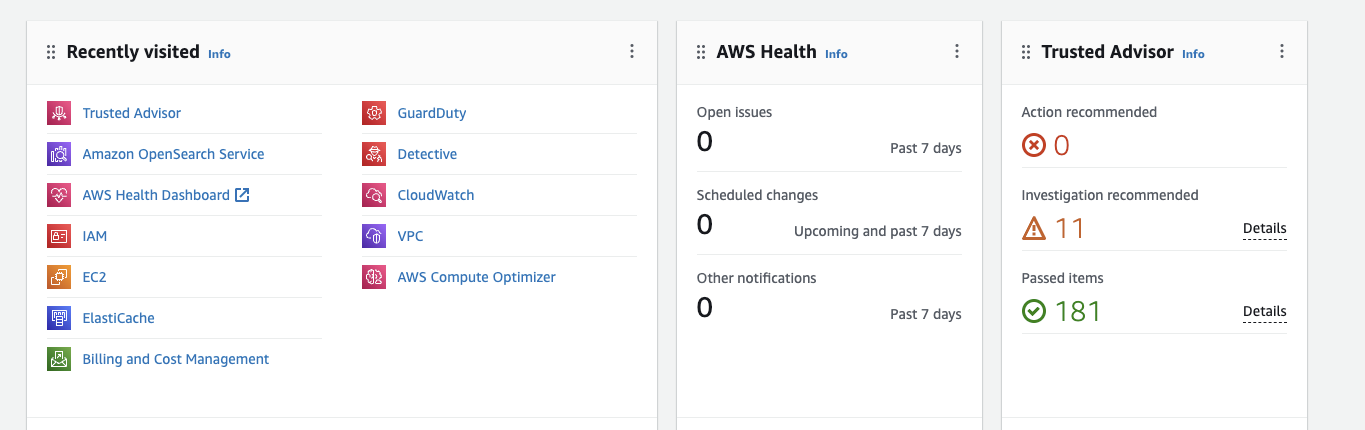Click the 'Upcoming and past 7 days' text
Screen dimensions: 1365x430
coord(878,231)
